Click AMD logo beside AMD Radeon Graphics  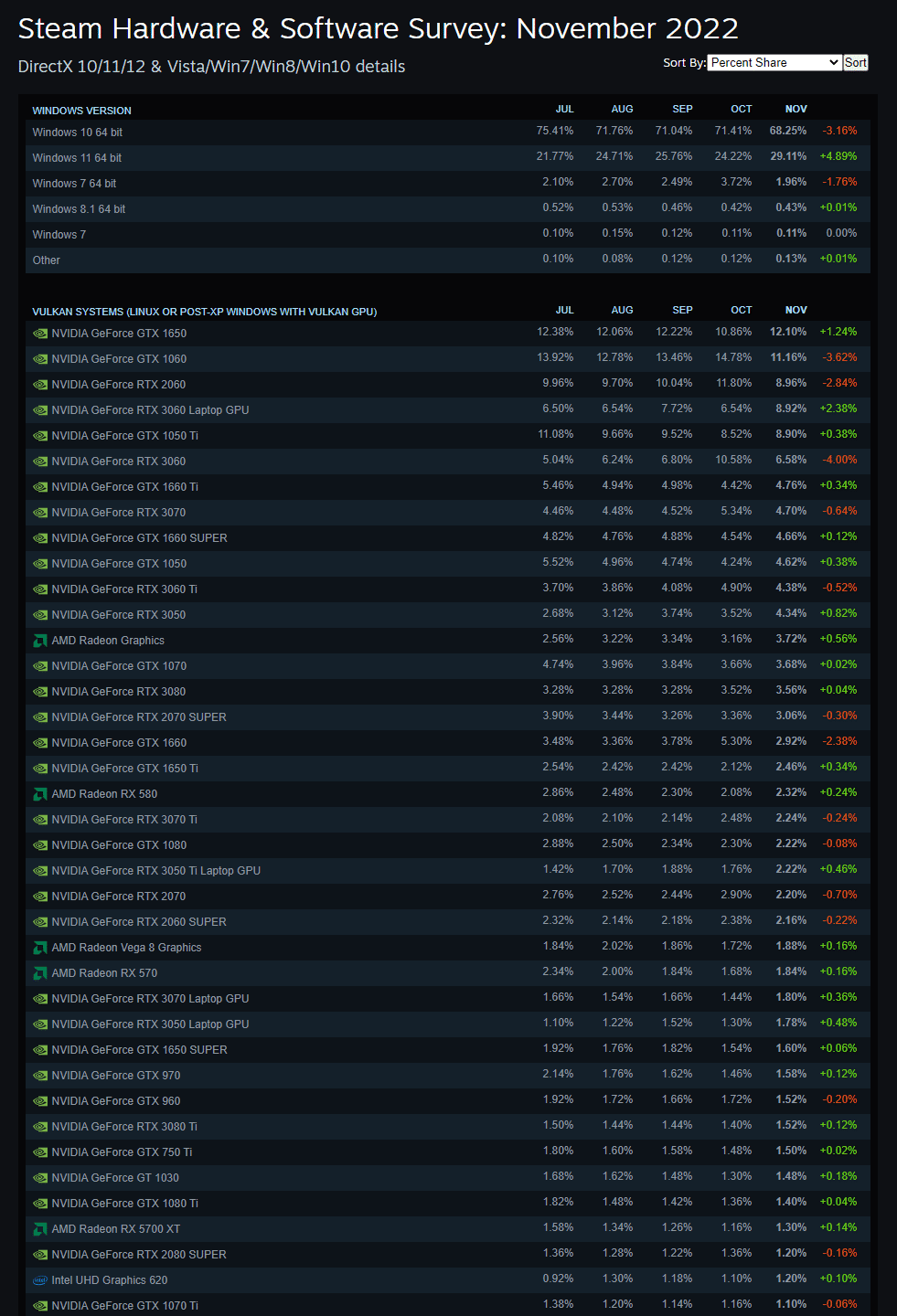pyautogui.click(x=40, y=641)
